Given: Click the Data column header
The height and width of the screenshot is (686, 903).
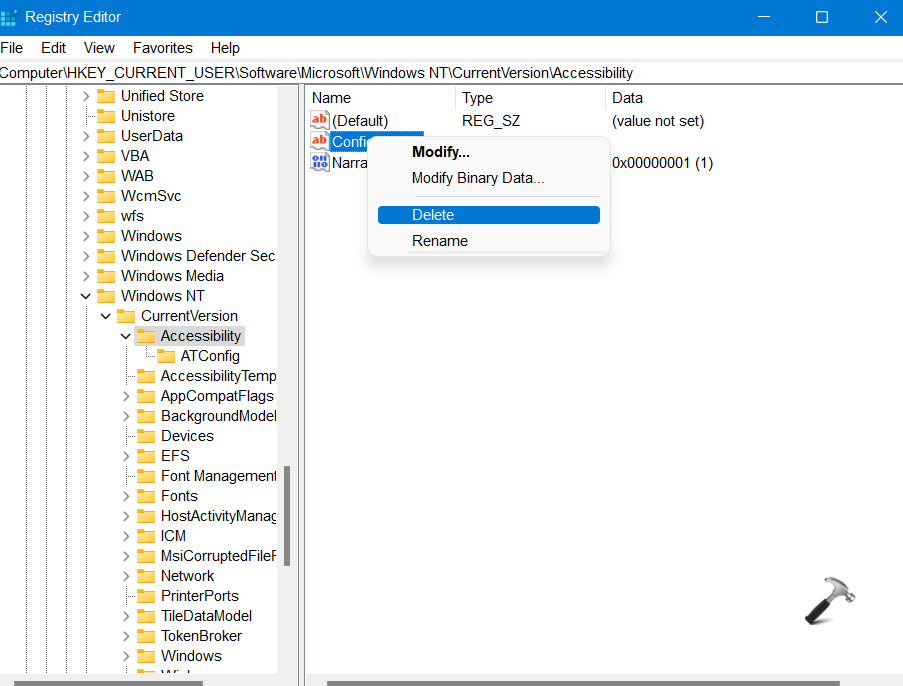Looking at the screenshot, I should pyautogui.click(x=754, y=98).
